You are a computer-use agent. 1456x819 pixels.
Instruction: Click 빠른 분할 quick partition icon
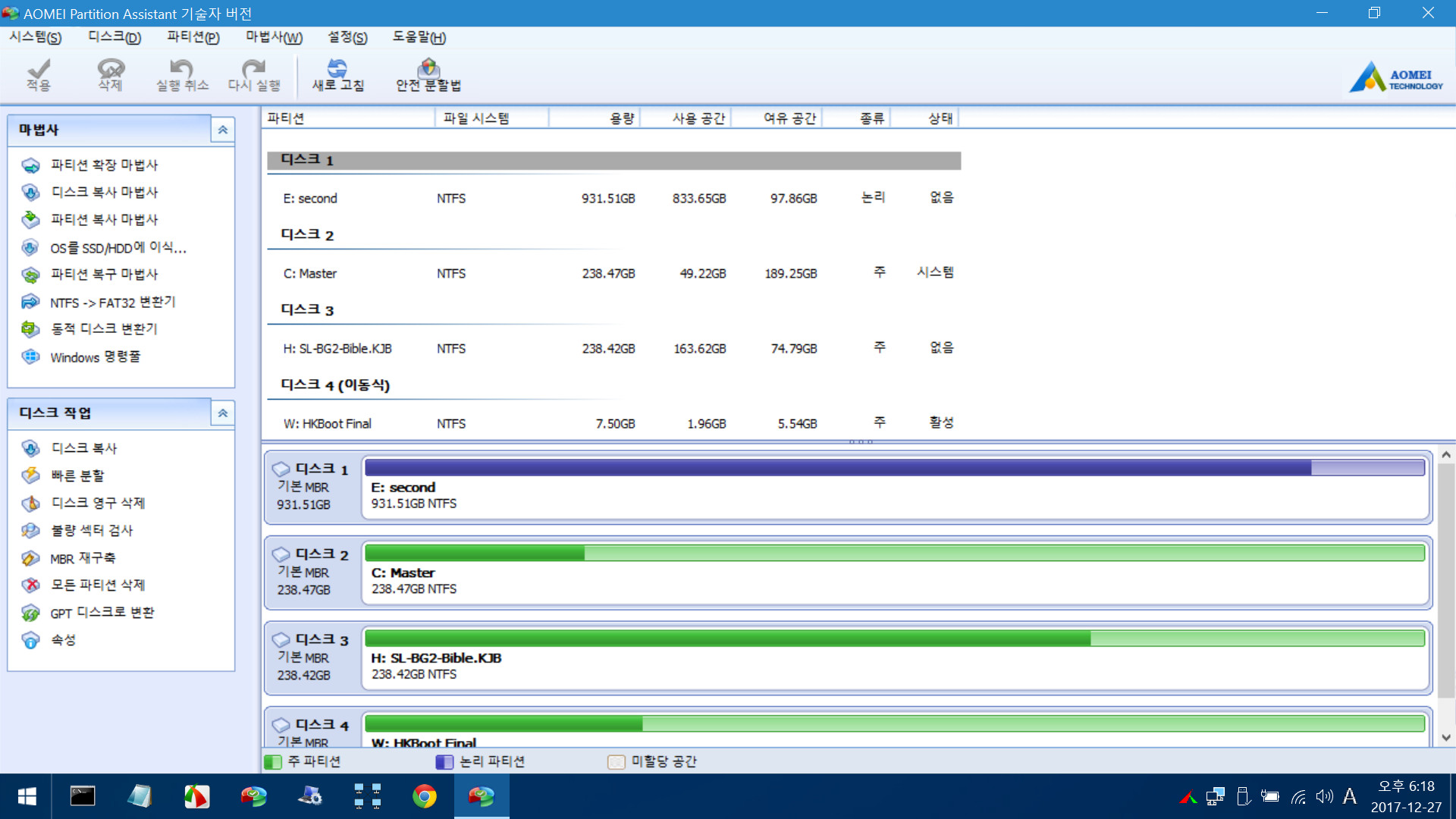[30, 475]
